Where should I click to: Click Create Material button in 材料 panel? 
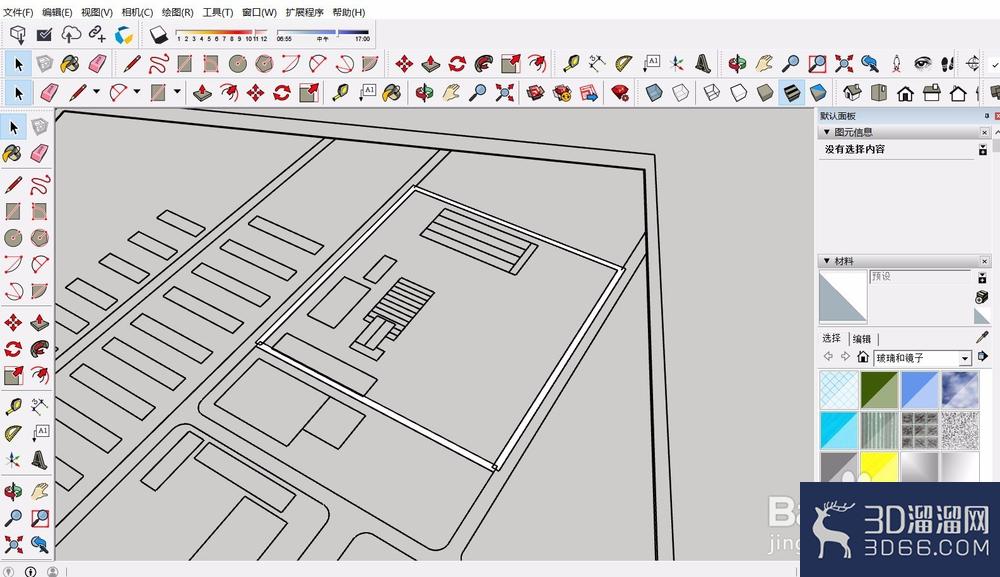982,297
